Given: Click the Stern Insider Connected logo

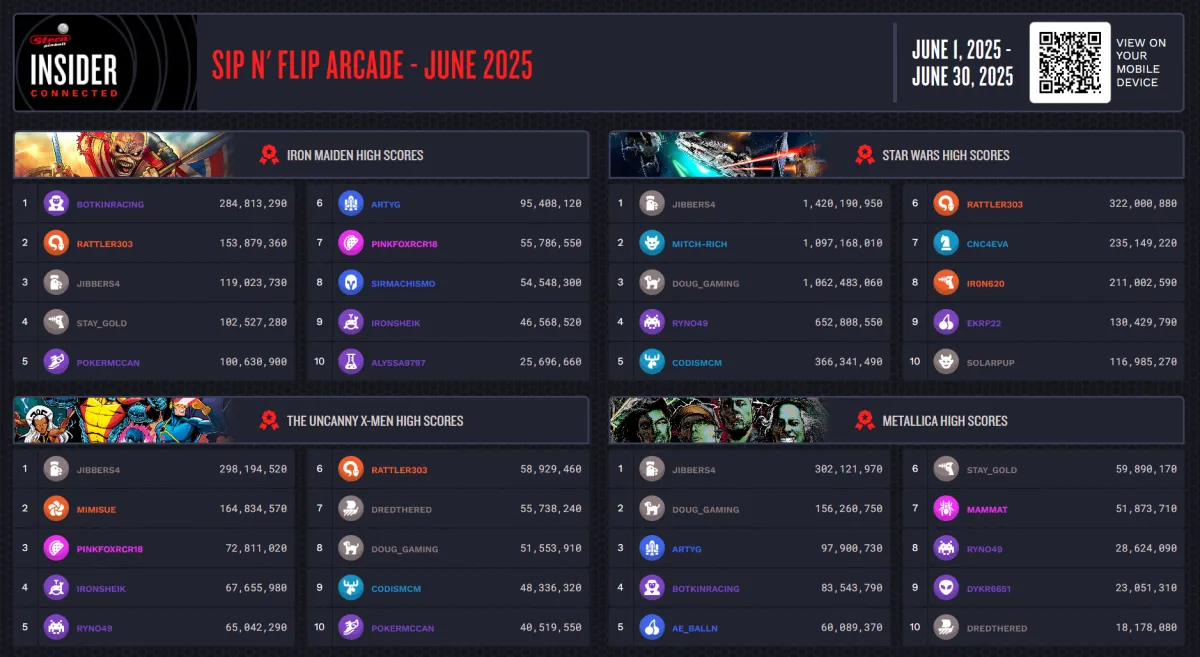Looking at the screenshot, I should [x=105, y=62].
